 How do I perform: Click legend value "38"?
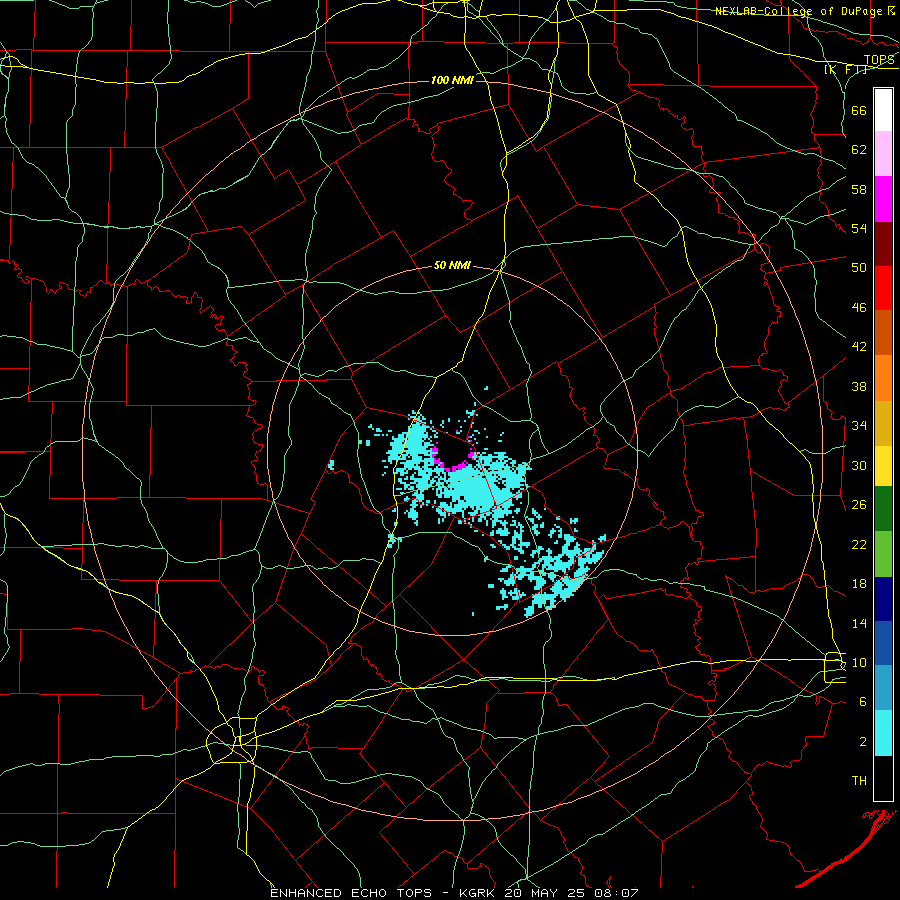(859, 386)
